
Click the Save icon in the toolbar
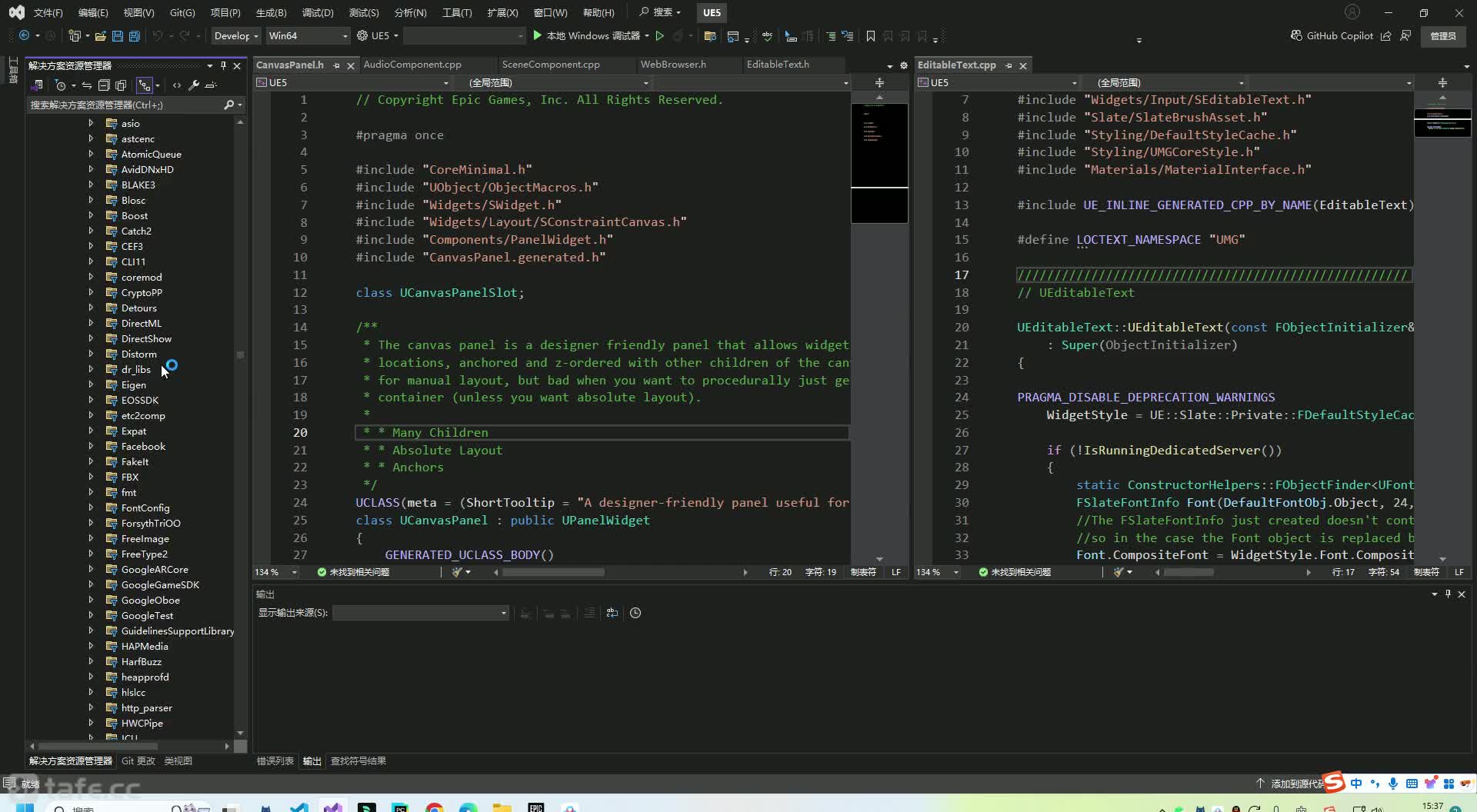tap(117, 36)
